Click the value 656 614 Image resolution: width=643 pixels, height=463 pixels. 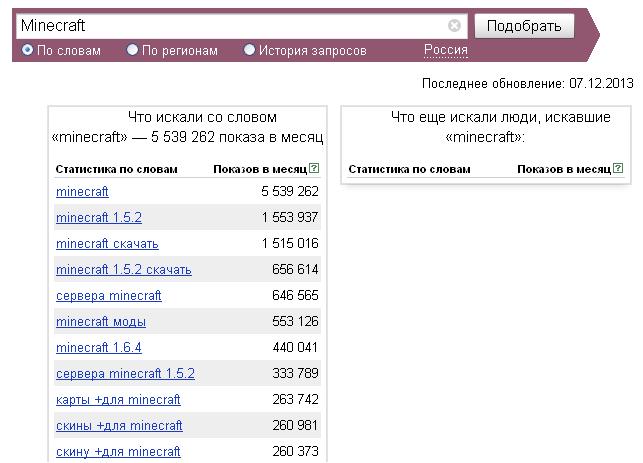[295, 269]
